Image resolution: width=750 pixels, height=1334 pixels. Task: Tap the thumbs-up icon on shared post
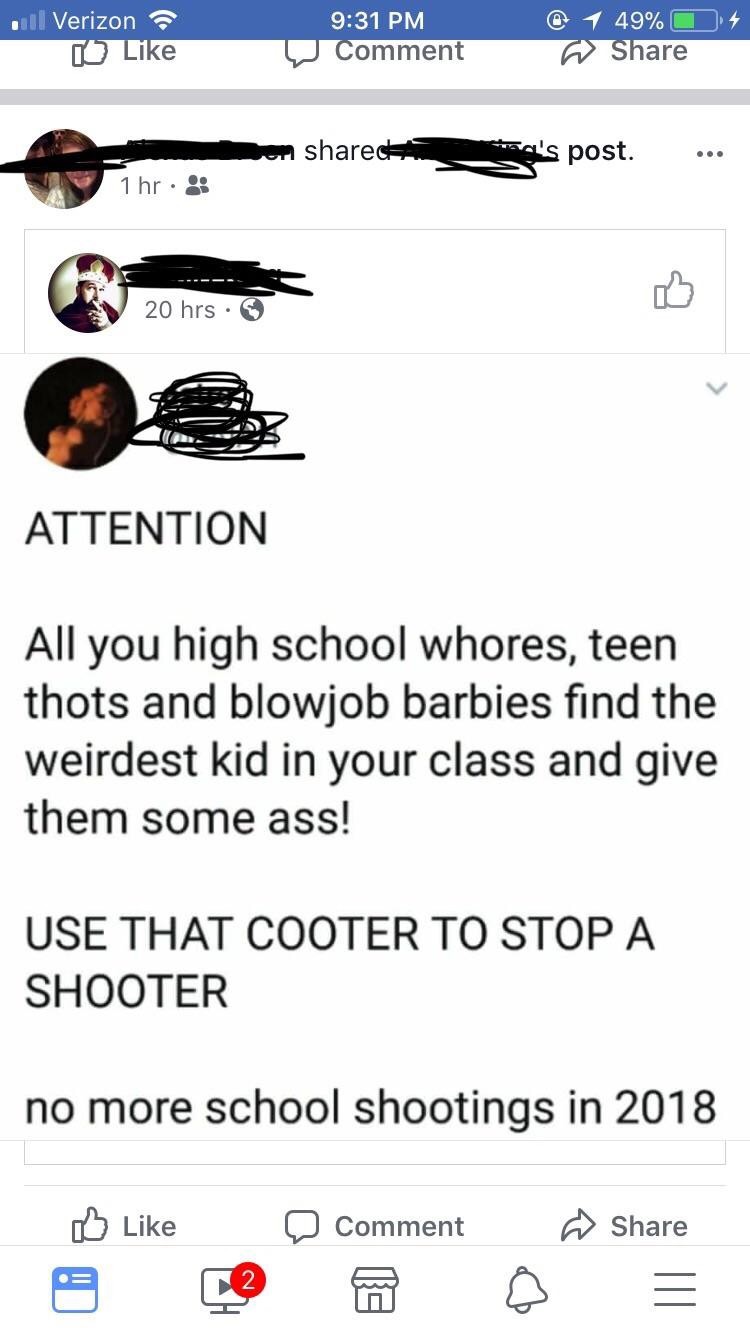pos(673,290)
